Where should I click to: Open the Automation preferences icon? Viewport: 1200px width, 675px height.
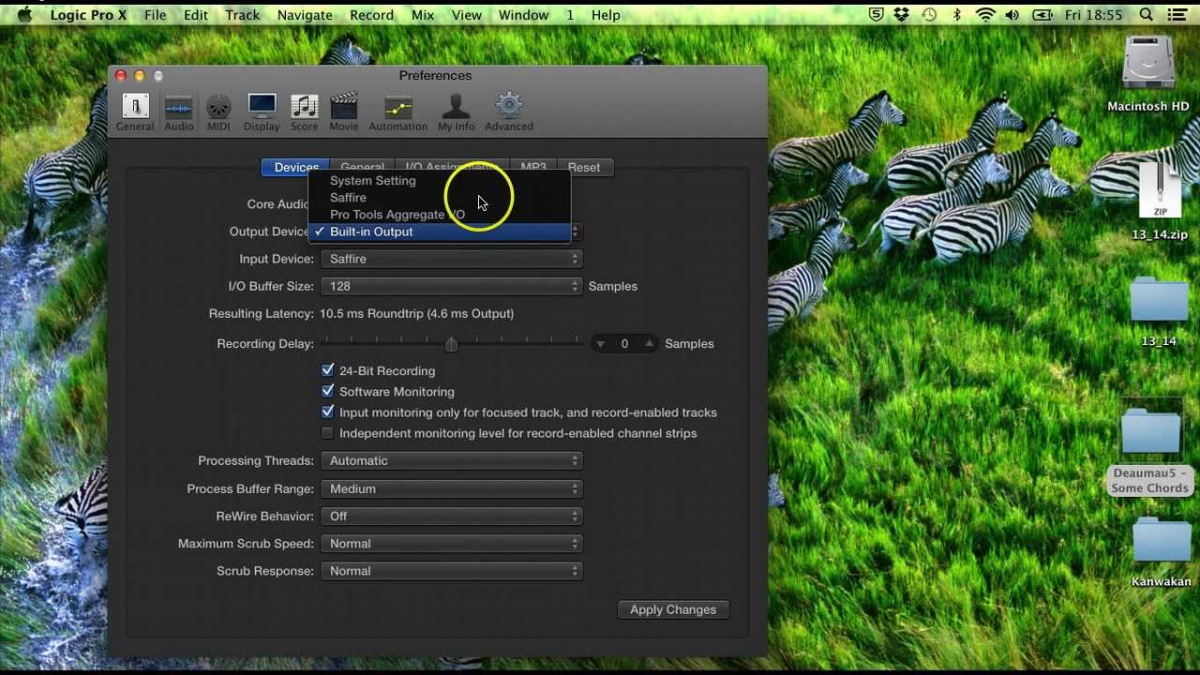(x=398, y=111)
